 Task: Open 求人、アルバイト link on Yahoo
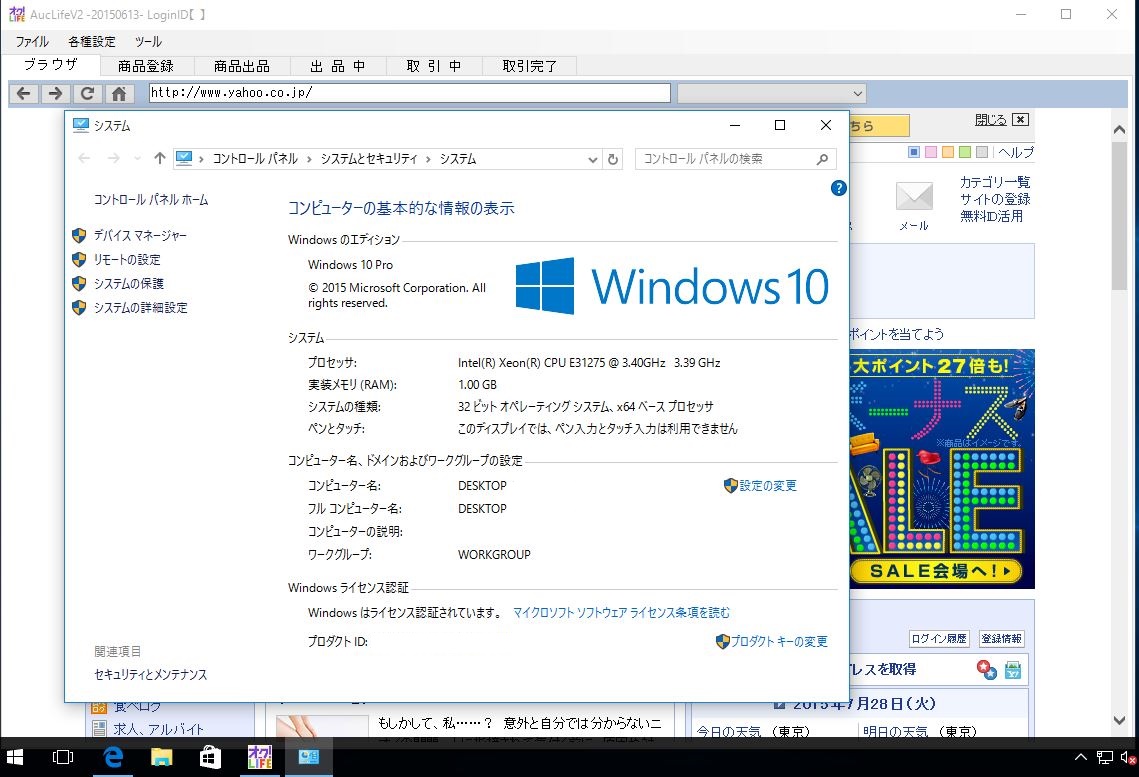point(158,729)
